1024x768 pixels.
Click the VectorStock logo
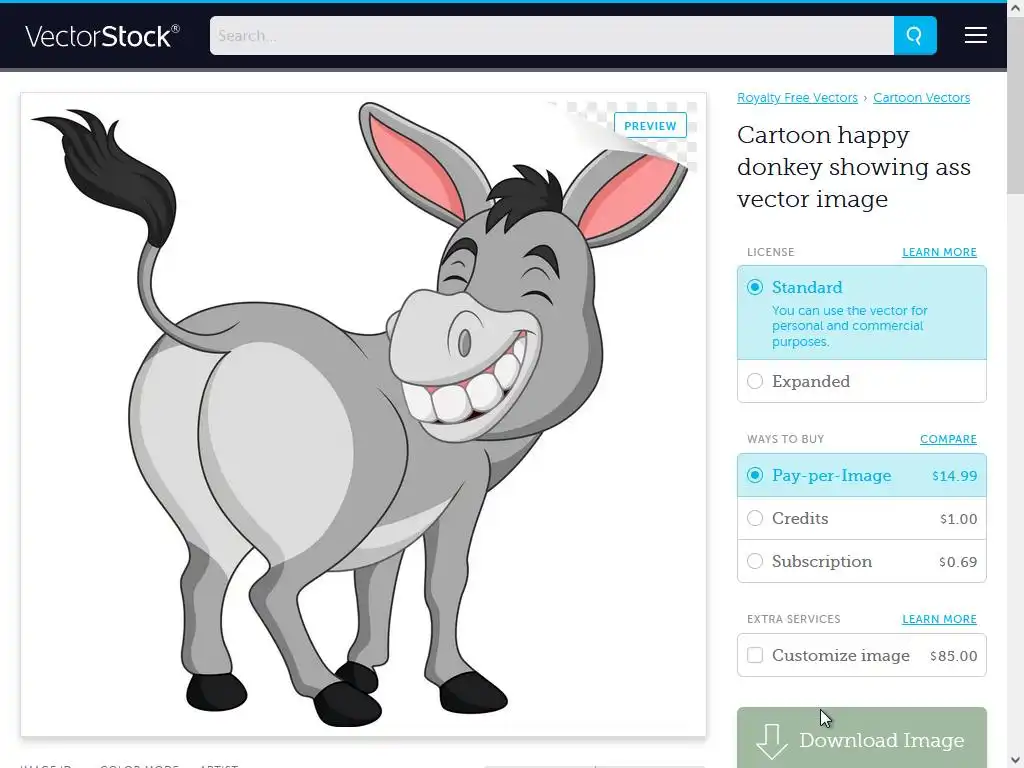(102, 36)
